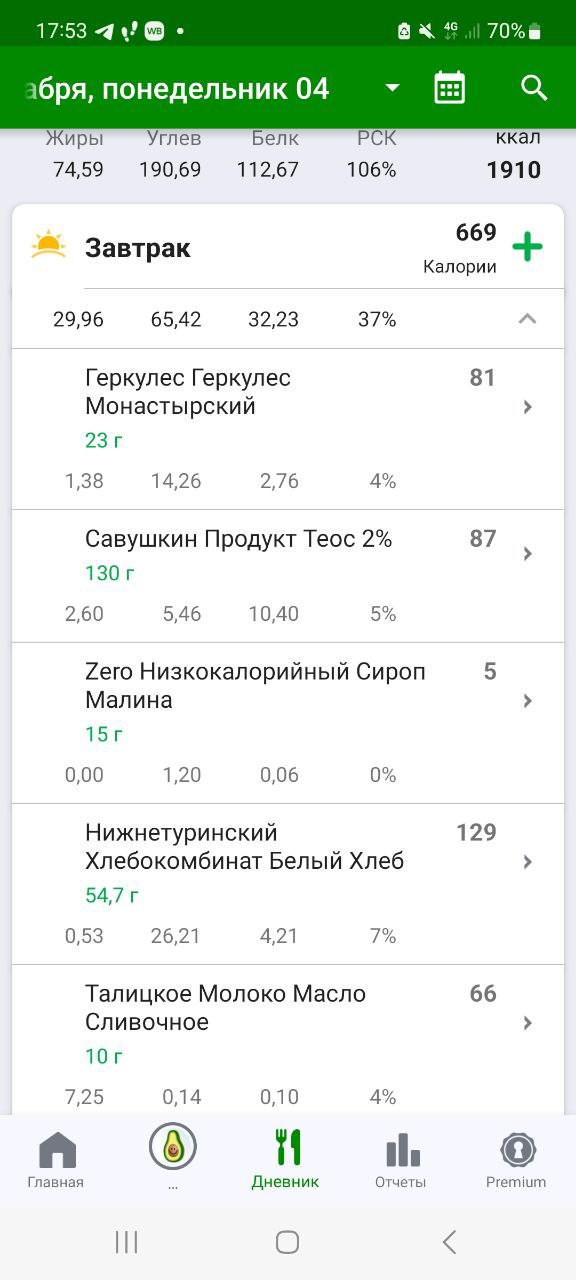Screen dimensions: 576x1280
Task: Open the Premium tab
Action: coord(516,1160)
